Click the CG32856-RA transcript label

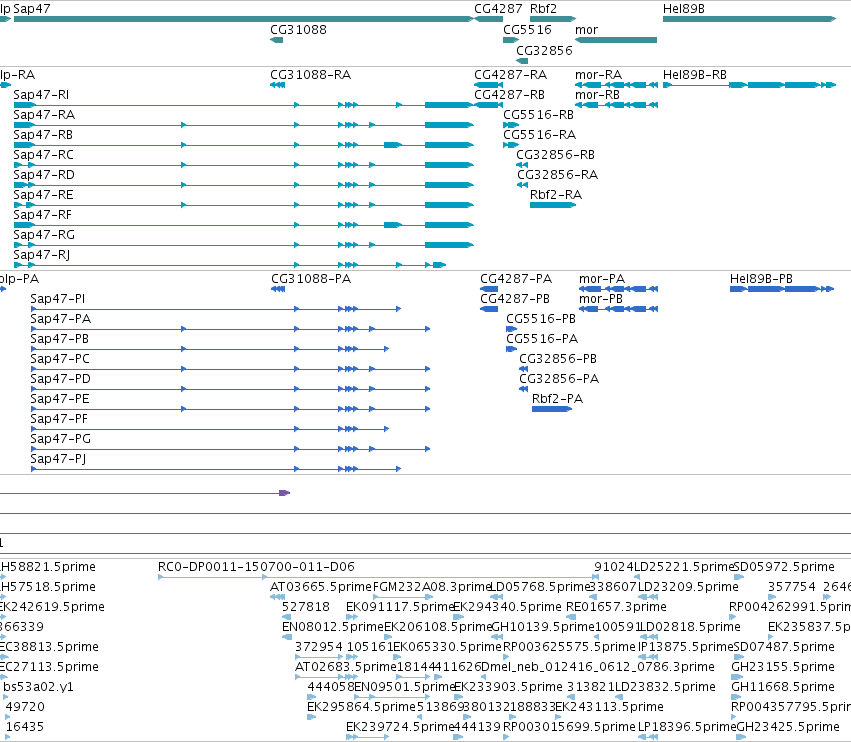557,175
